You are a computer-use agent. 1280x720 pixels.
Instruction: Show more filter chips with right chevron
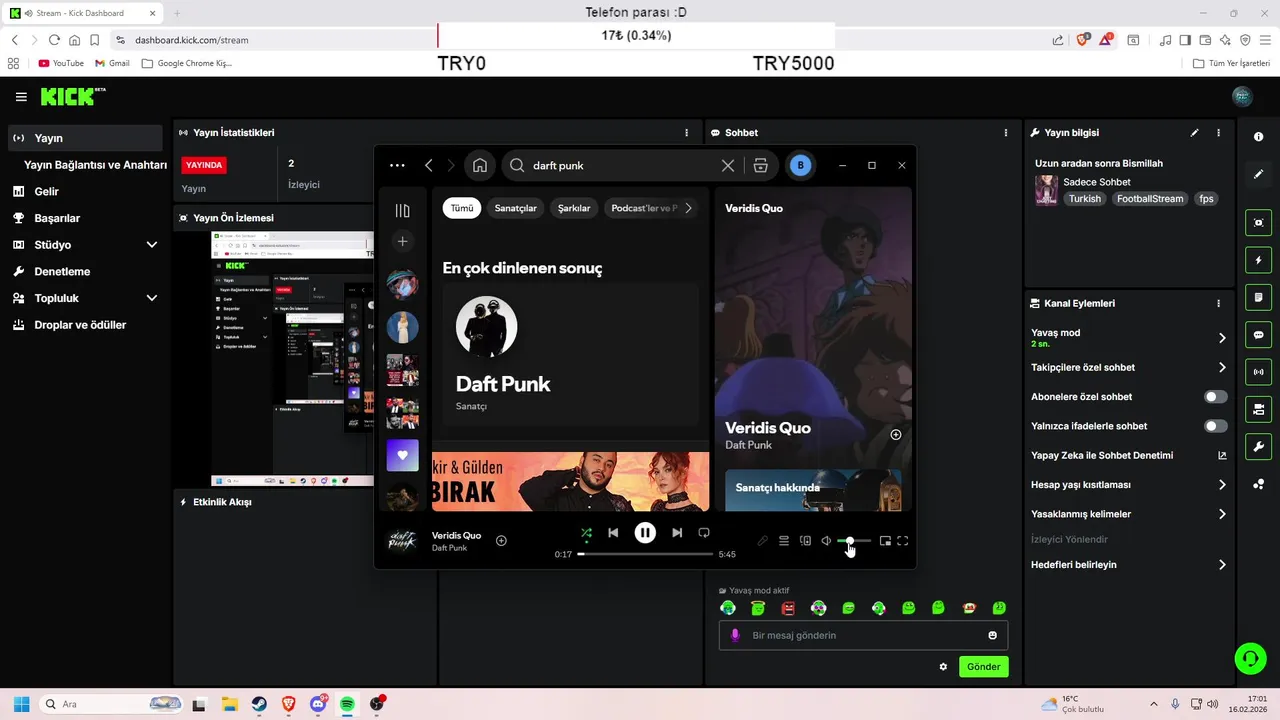(688, 208)
